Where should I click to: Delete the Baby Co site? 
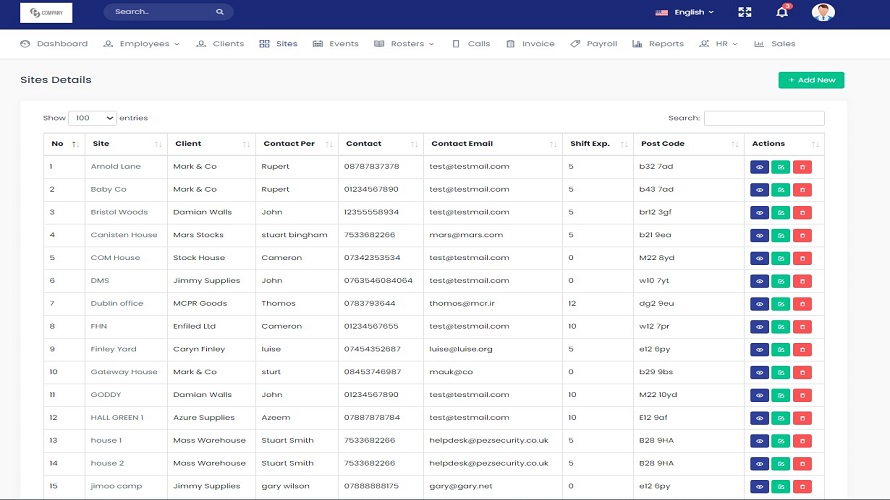[x=802, y=190]
